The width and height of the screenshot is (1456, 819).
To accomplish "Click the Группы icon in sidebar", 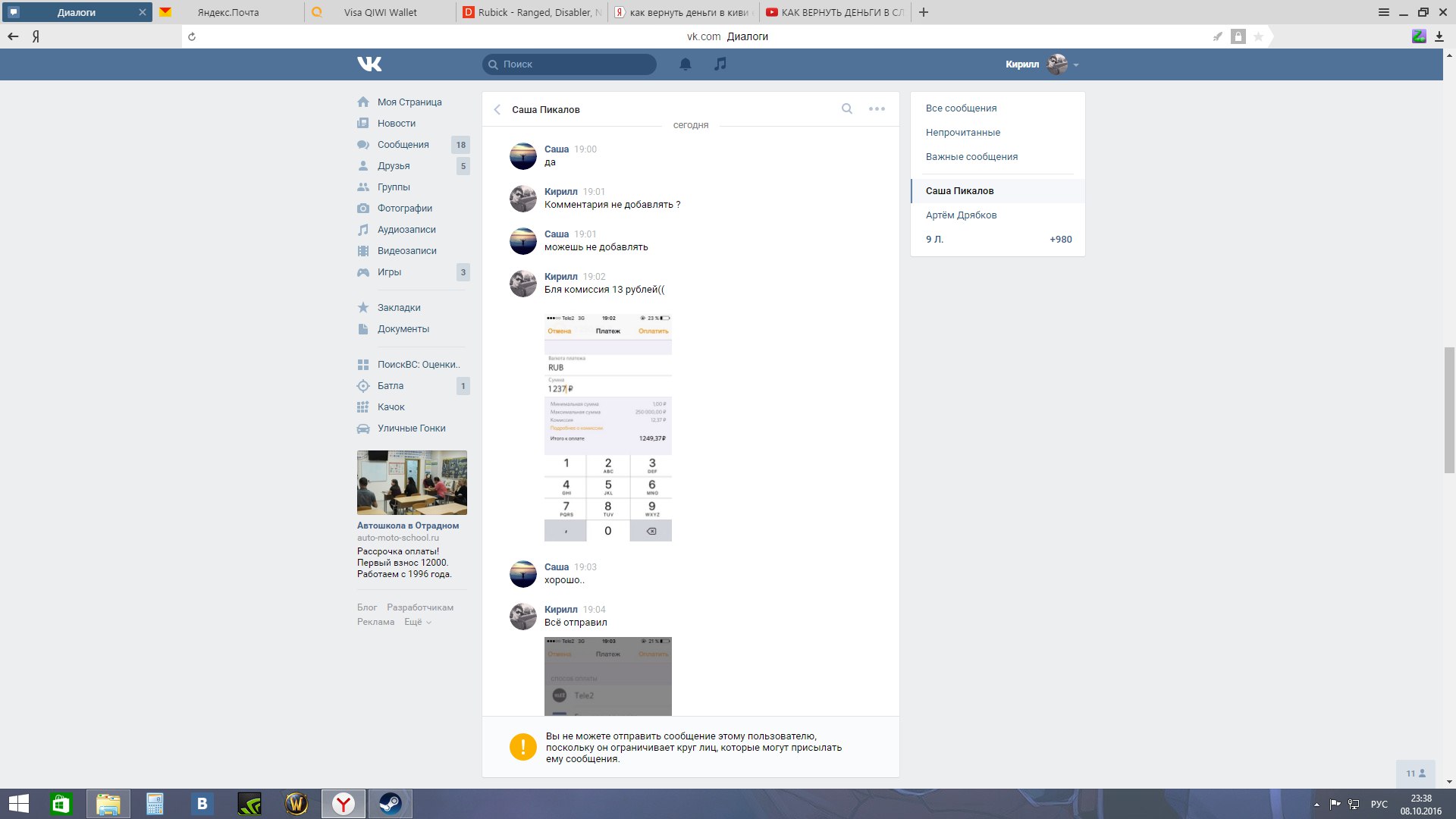I will click(x=363, y=187).
